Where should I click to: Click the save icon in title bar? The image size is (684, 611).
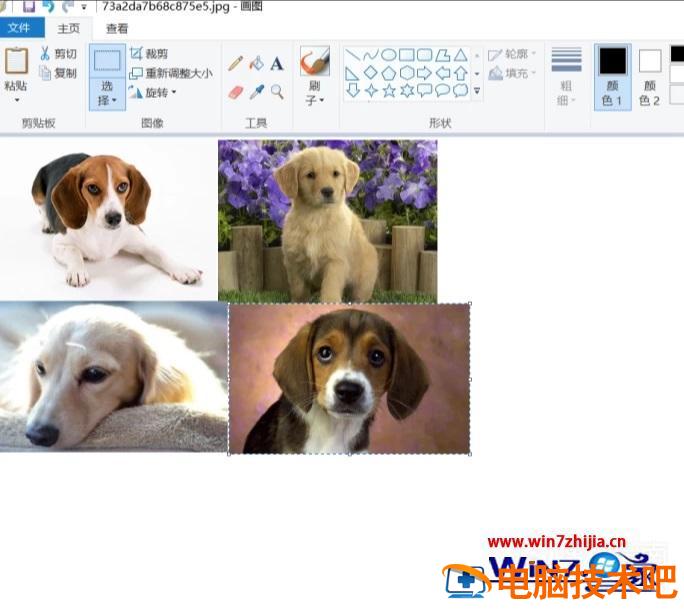point(28,7)
